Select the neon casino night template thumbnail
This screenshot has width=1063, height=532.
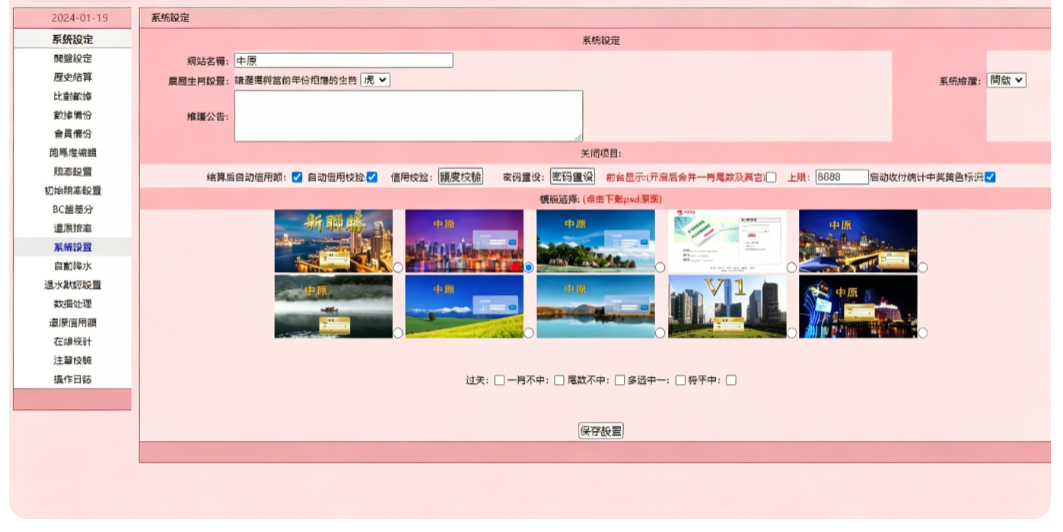coord(858,306)
